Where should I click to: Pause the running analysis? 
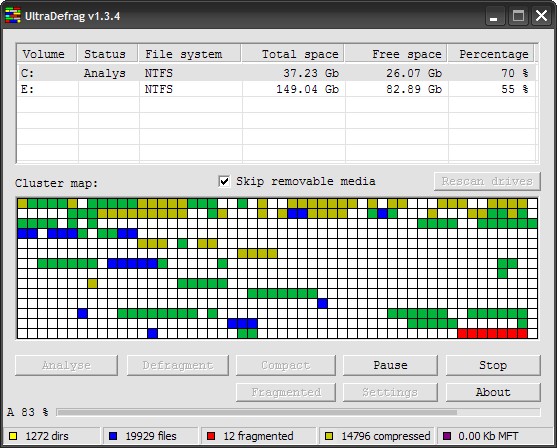pyautogui.click(x=390, y=365)
